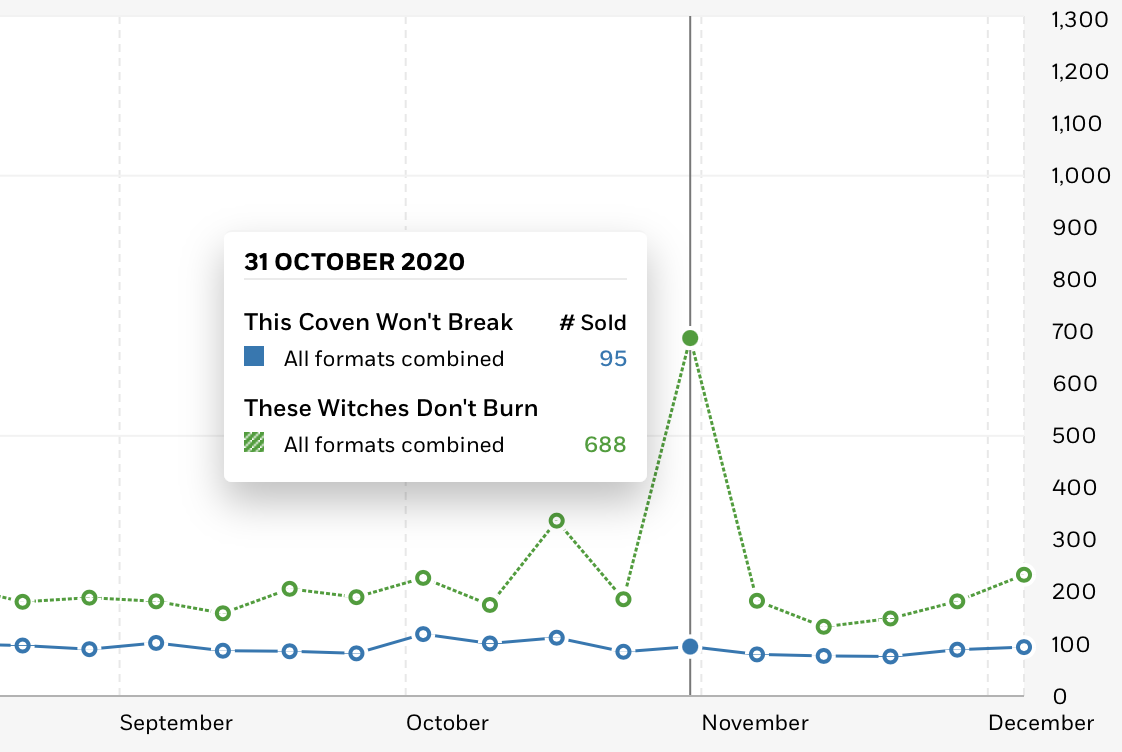Click the filled green 688 peak data point
1122x752 pixels.
click(690, 338)
